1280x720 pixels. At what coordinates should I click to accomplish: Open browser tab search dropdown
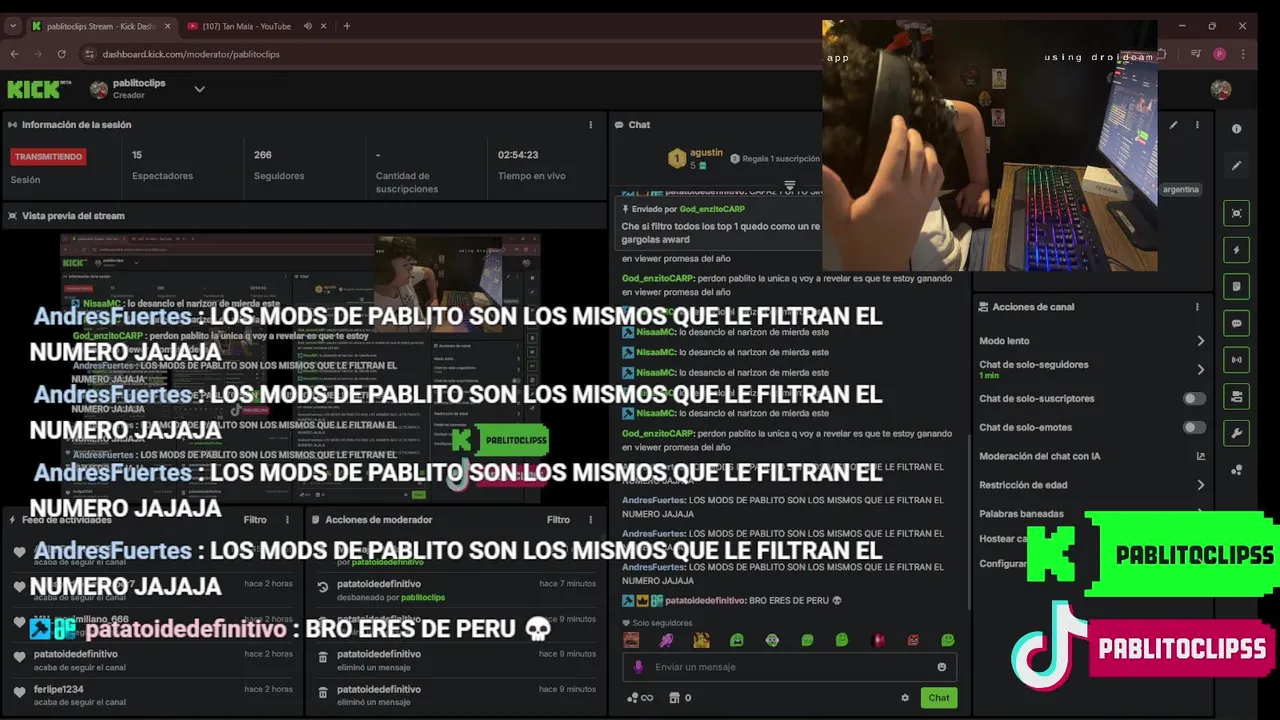coord(13,26)
